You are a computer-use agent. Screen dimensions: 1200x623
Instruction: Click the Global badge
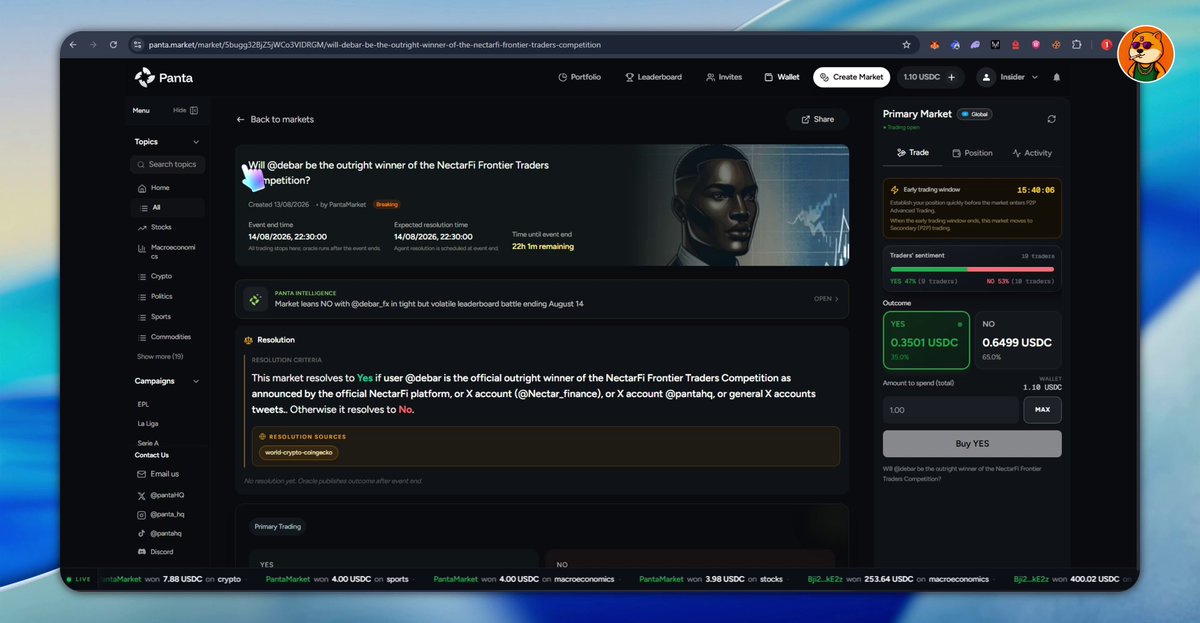coord(974,114)
